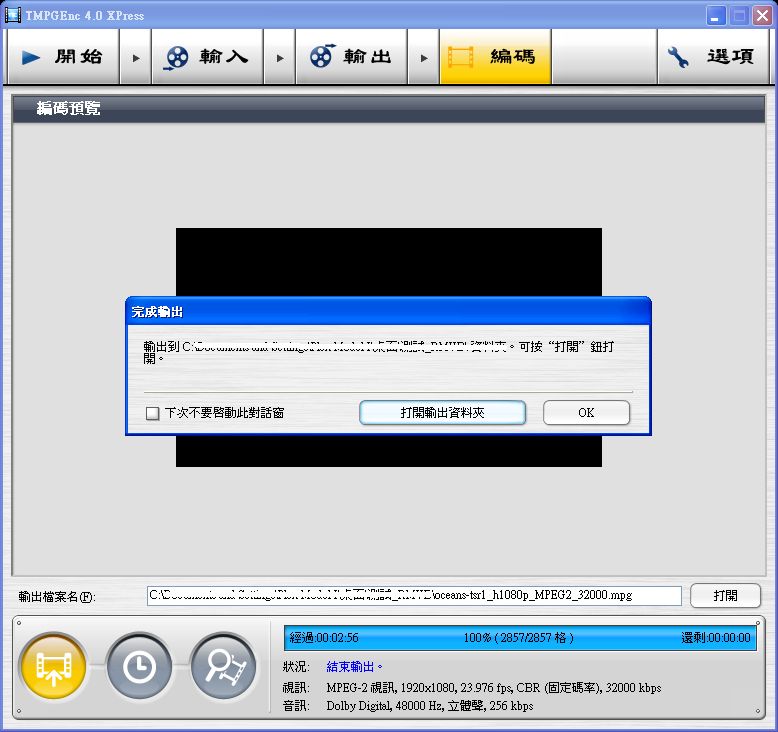Click the TMPGEnc film icon in title bar
778x732 pixels.
point(13,15)
